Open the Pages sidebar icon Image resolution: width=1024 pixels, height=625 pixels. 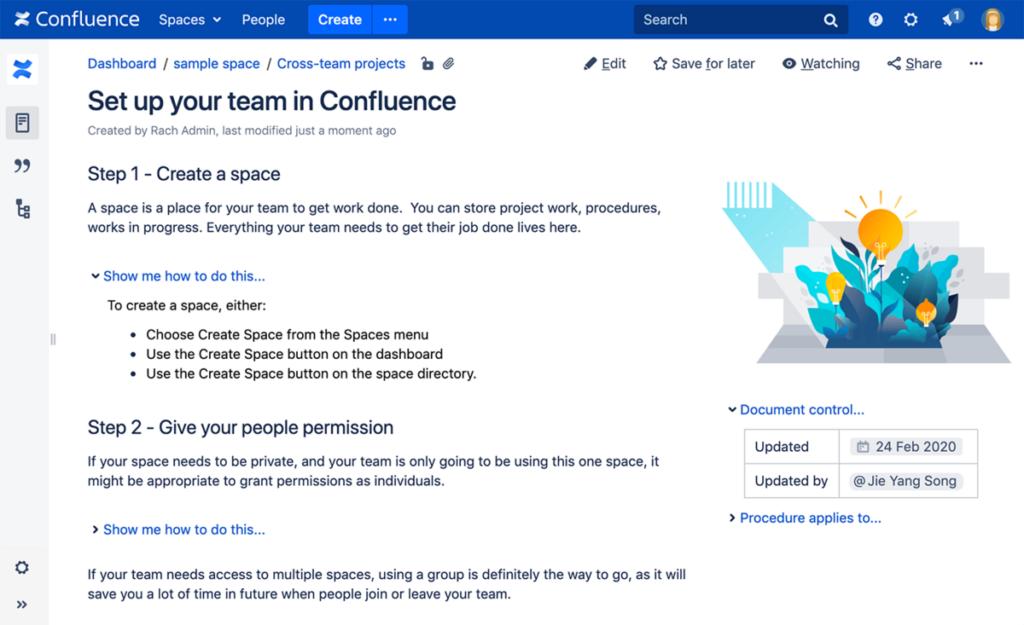click(x=22, y=123)
